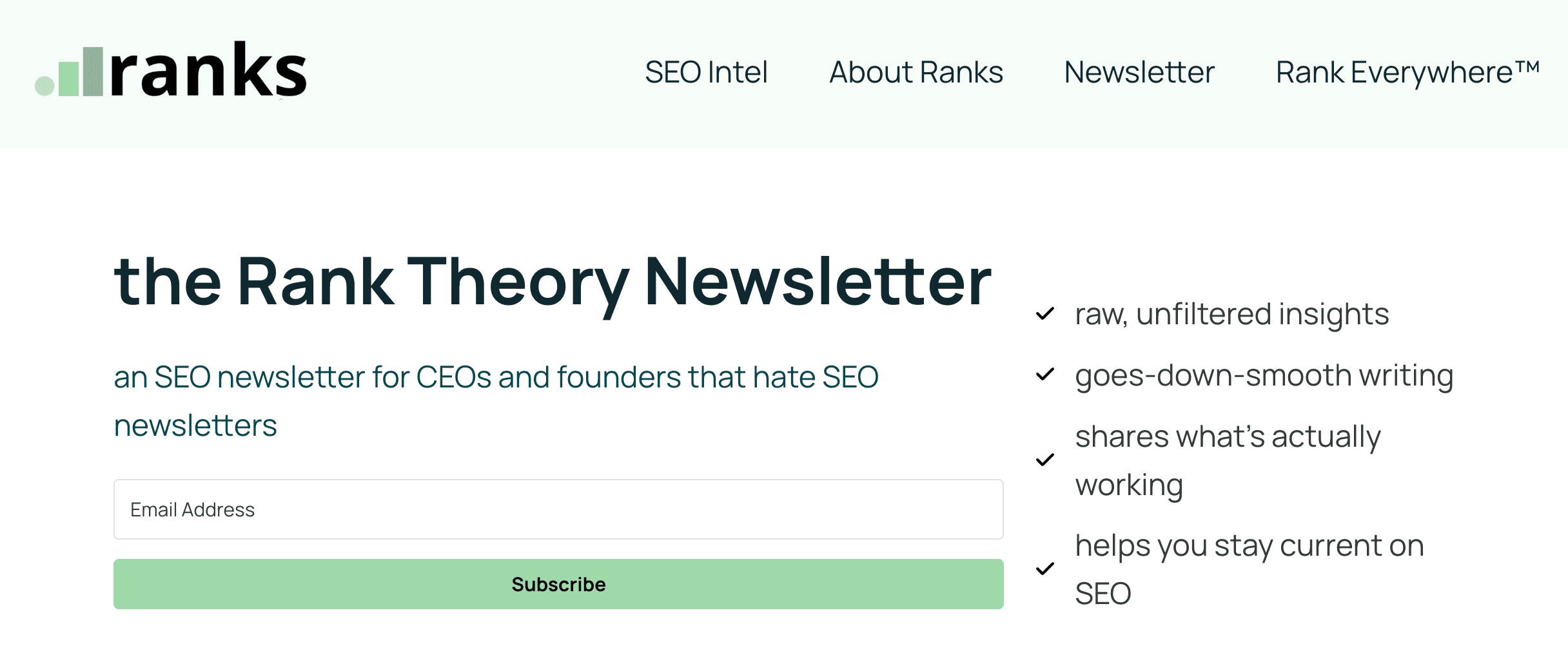
Task: Click the checkmark beside goes-down-smooth writing
Action: click(x=1045, y=375)
